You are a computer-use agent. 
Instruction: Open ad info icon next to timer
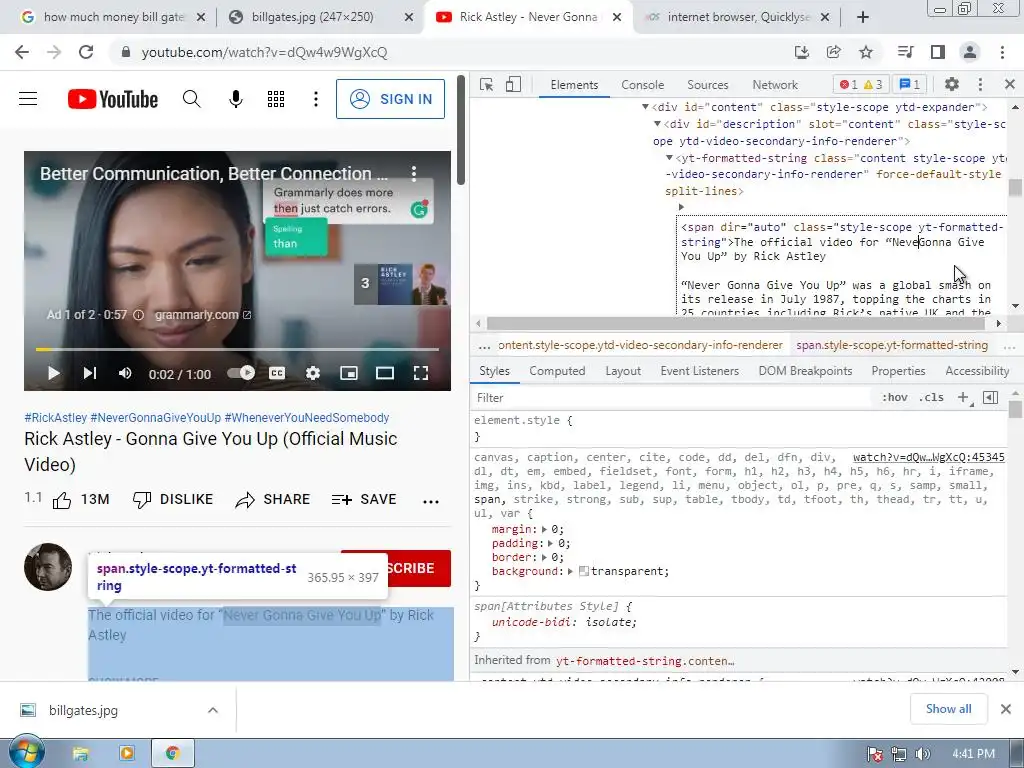[138, 315]
